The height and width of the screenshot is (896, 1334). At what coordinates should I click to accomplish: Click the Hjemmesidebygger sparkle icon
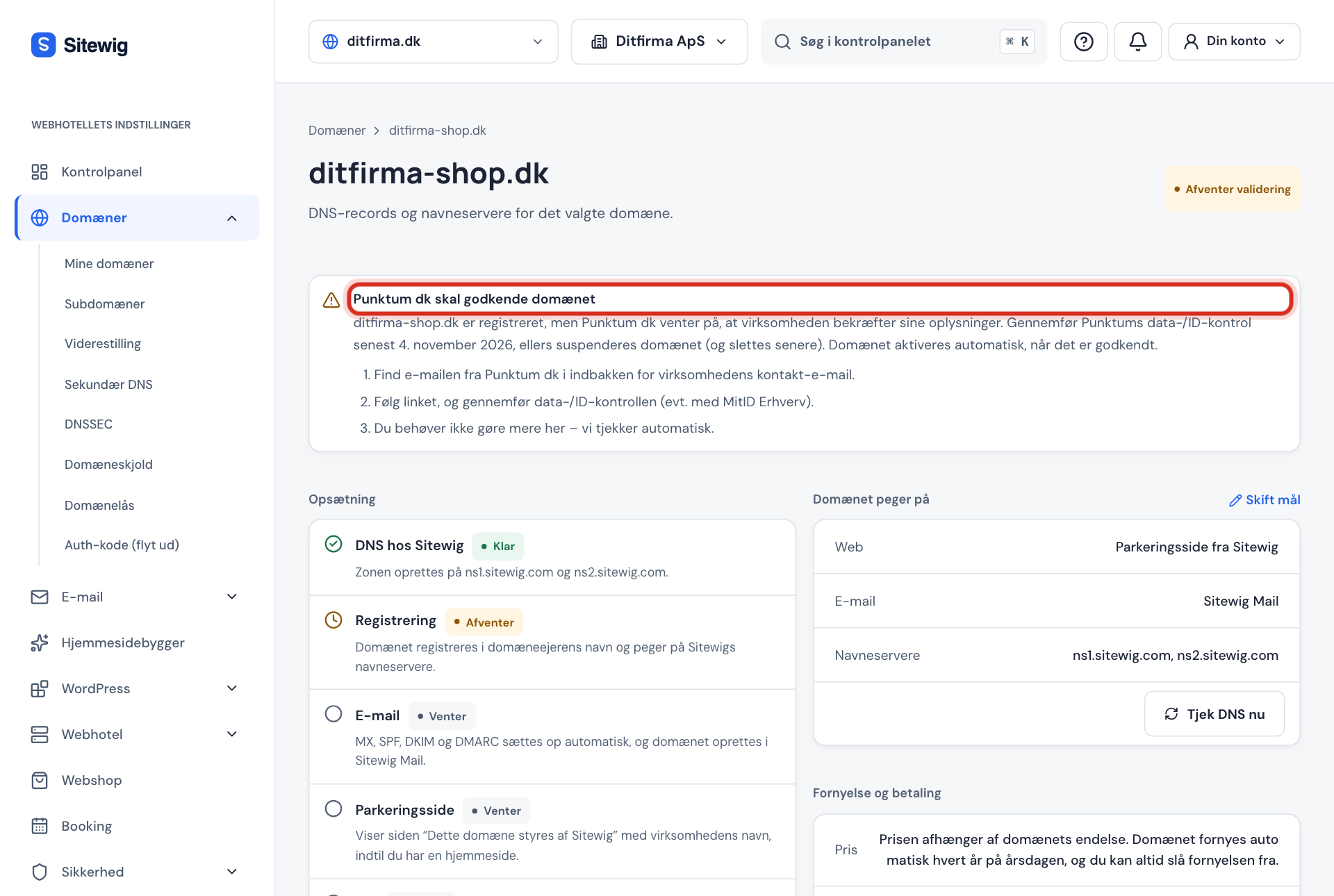click(x=40, y=642)
